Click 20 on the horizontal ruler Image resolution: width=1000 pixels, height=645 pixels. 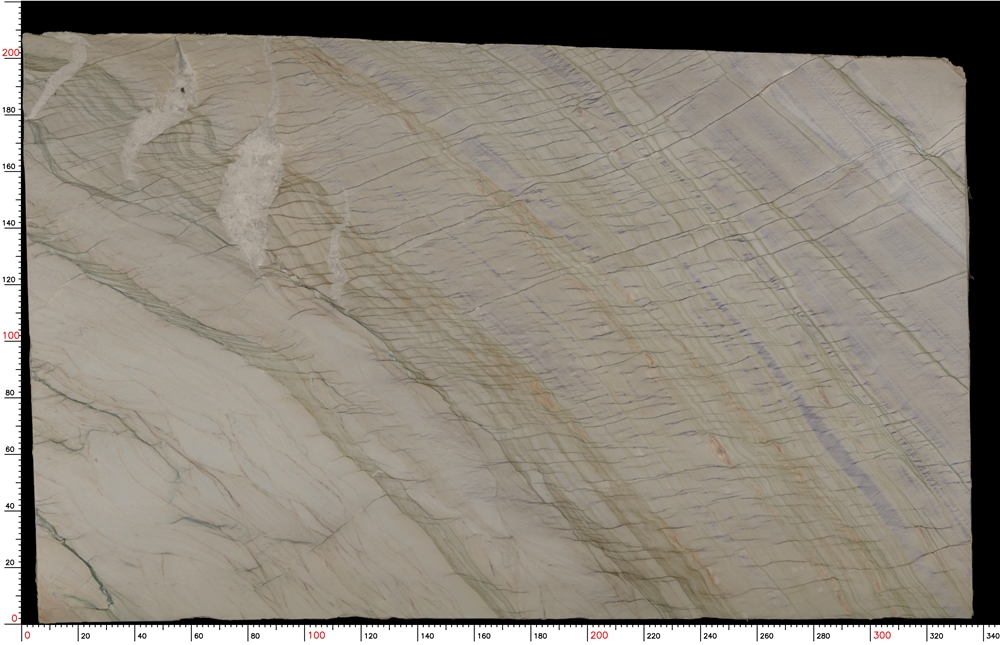[x=85, y=636]
